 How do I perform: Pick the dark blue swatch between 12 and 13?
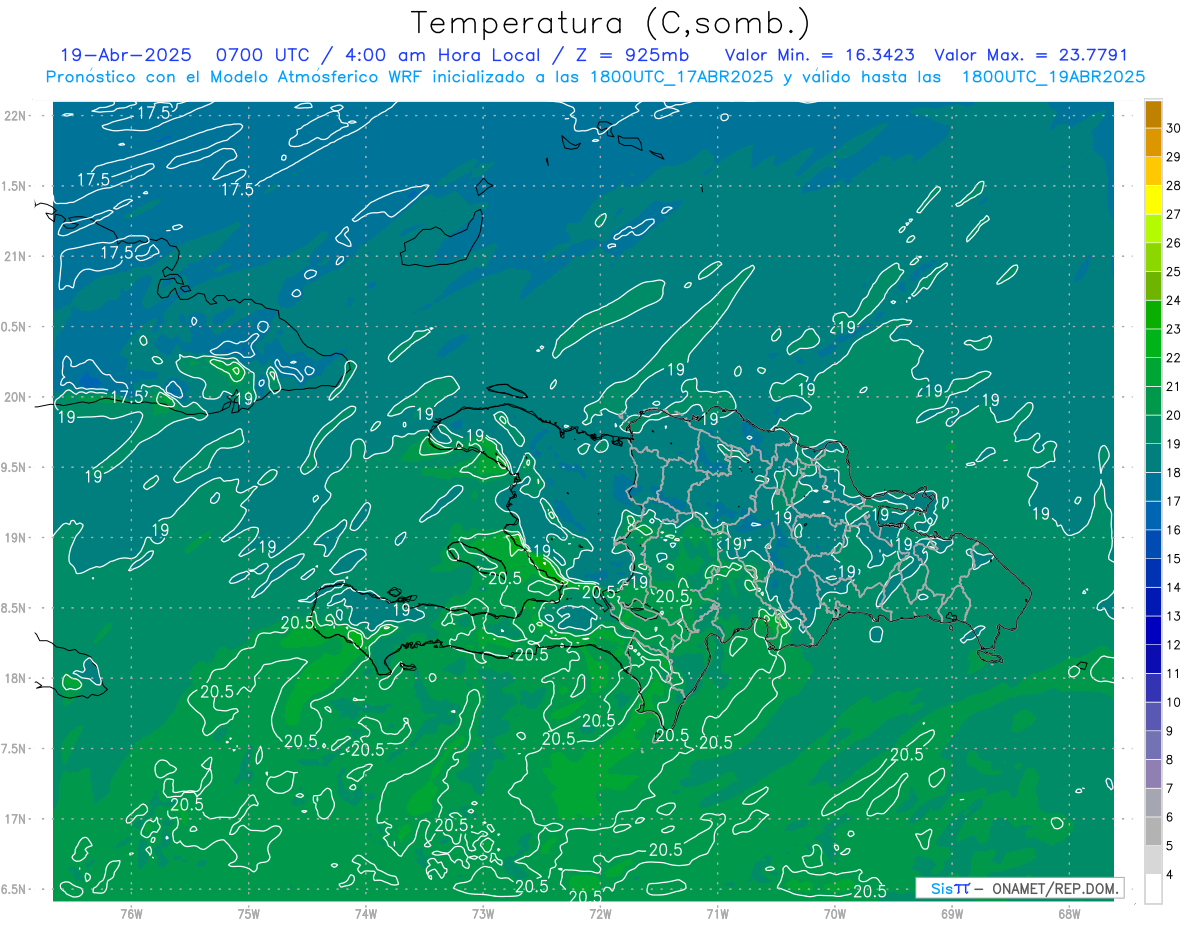pyautogui.click(x=1153, y=631)
